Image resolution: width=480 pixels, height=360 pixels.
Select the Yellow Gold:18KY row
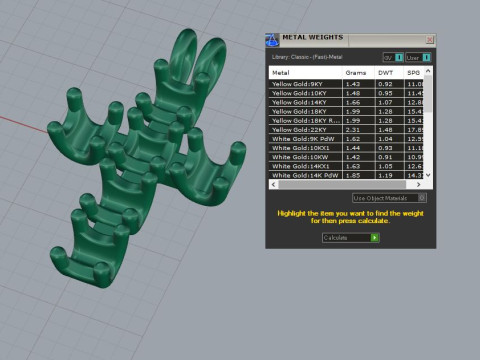tap(346, 111)
